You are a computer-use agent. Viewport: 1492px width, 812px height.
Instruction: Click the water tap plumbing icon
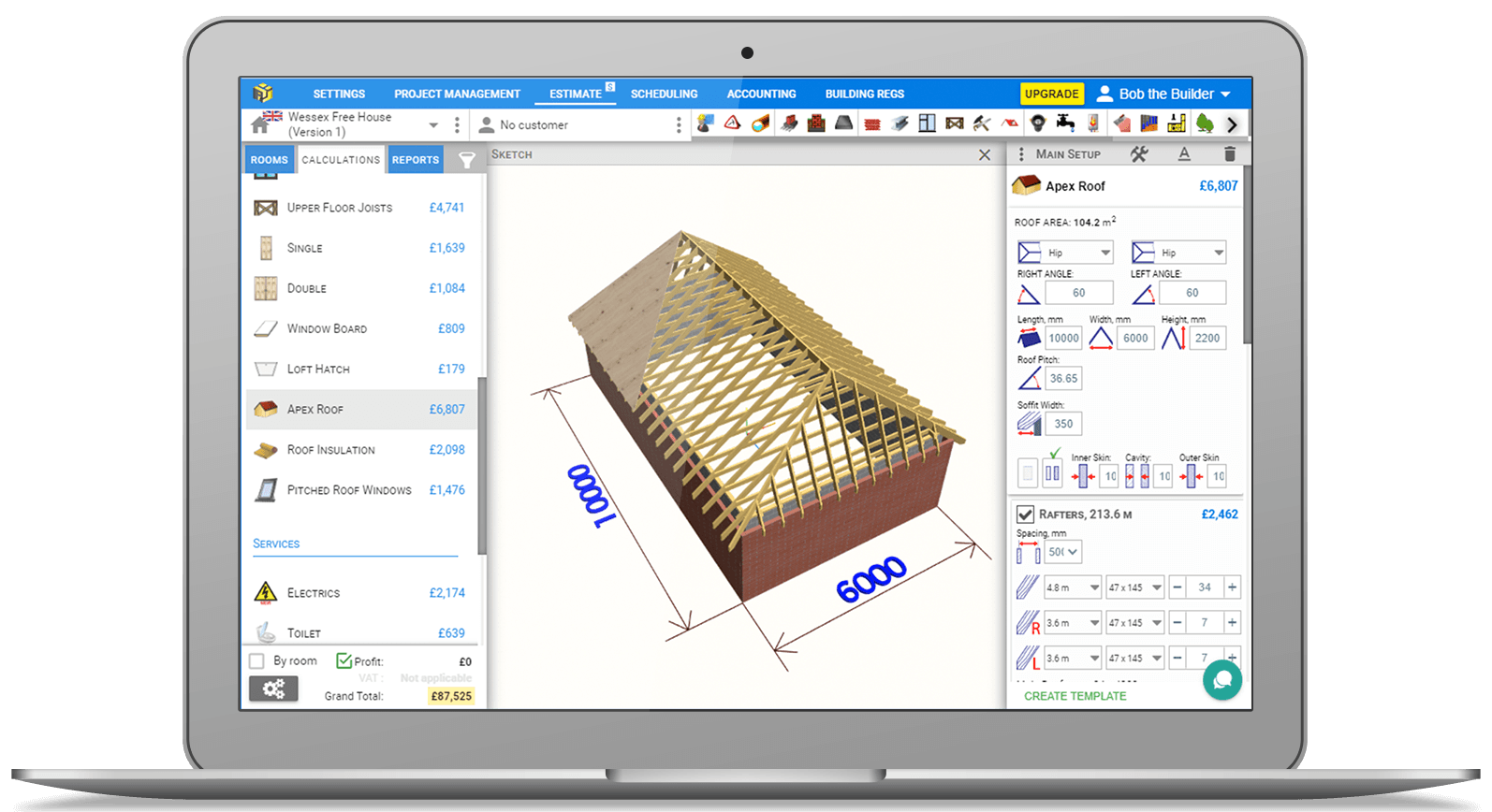point(1065,123)
